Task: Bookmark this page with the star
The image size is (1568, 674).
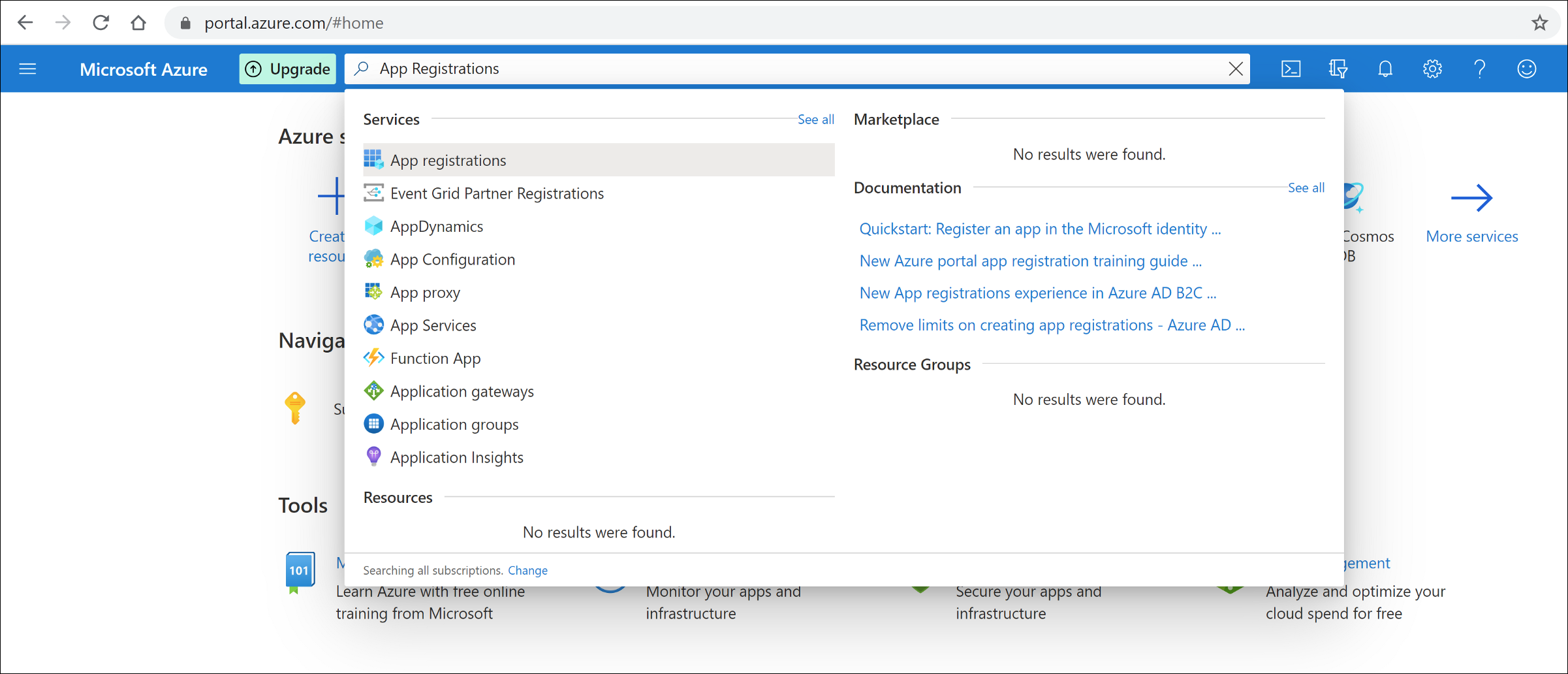Action: tap(1539, 23)
